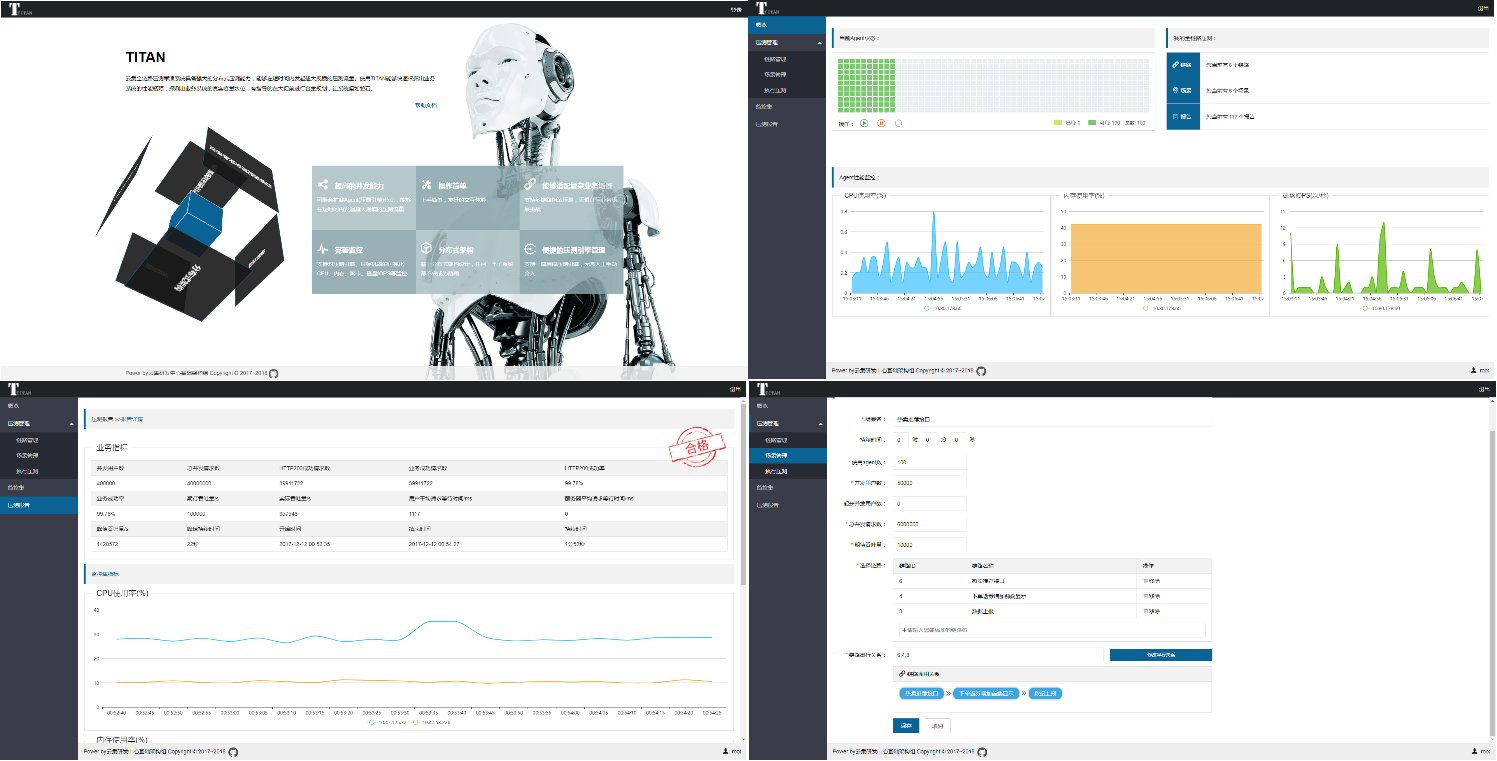The height and width of the screenshot is (761, 1497).
Task: Open the highlighted scene management sidebar item on the scene form
Action: coord(789,455)
